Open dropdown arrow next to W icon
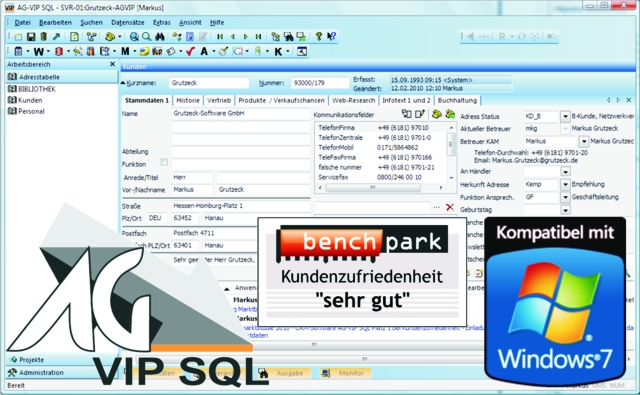 point(49,52)
